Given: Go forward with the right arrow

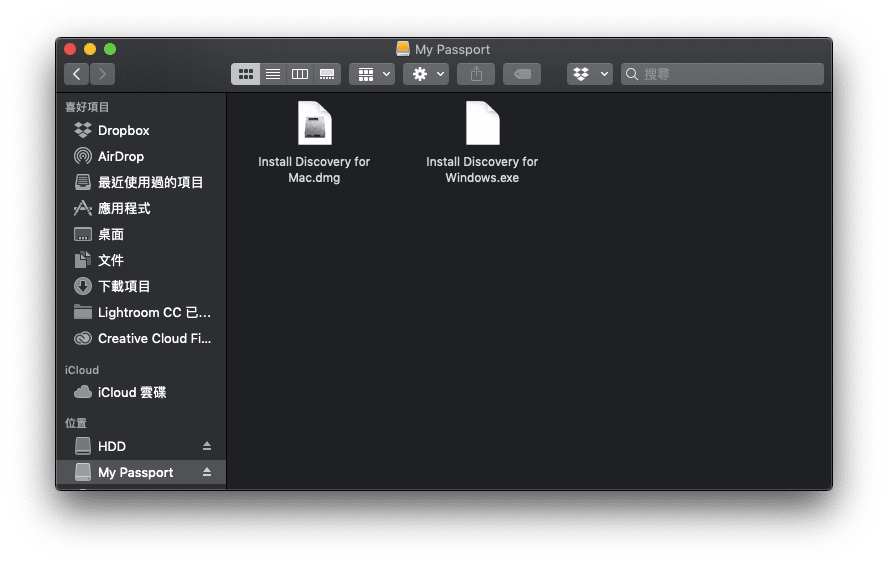Looking at the screenshot, I should [x=103, y=74].
